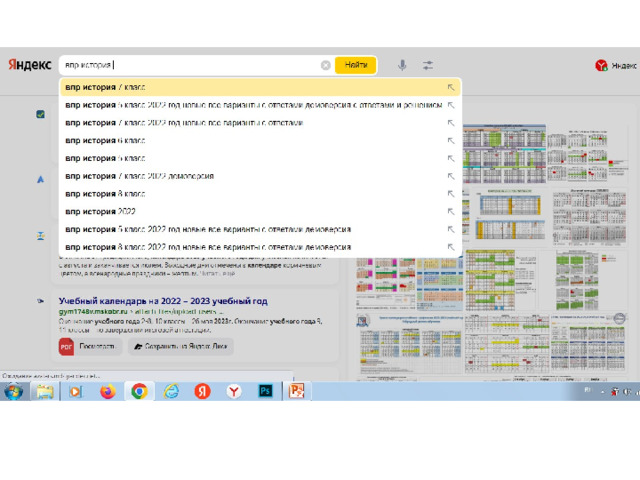Click the fill arrow on the last suggestion row
Viewport: 640px width, 480px height.
[451, 247]
